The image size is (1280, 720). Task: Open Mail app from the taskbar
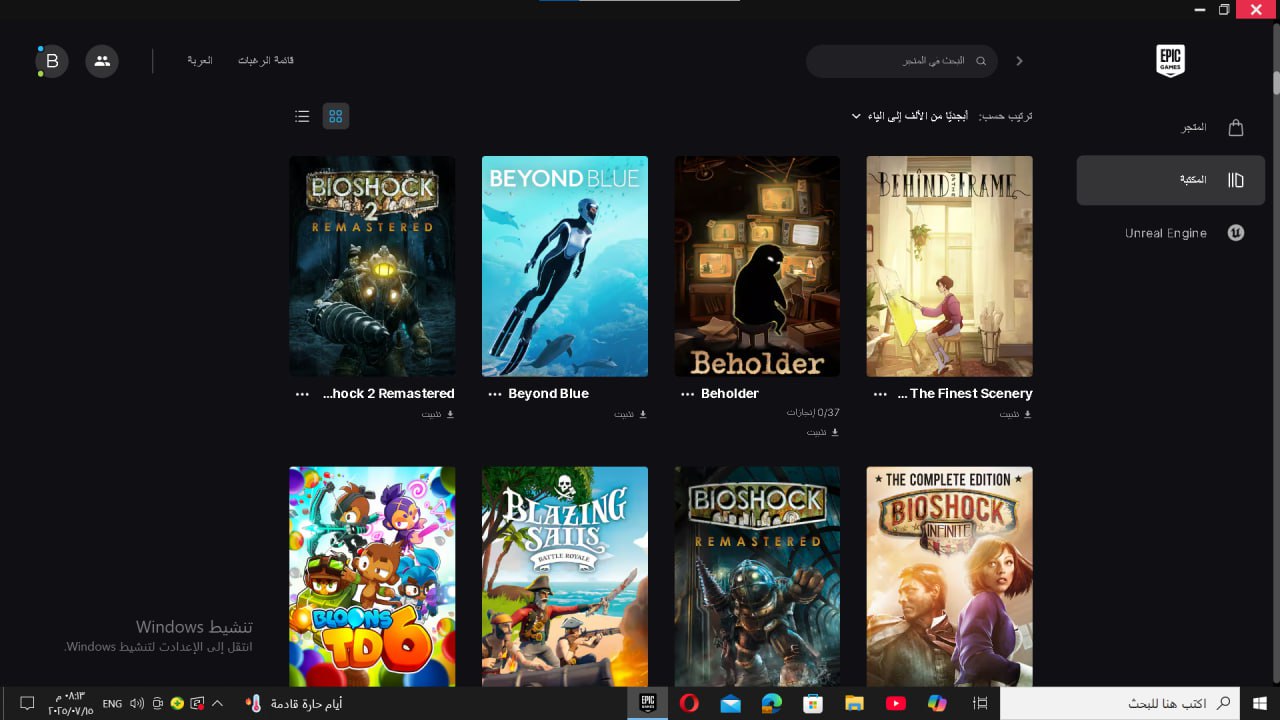click(x=730, y=703)
